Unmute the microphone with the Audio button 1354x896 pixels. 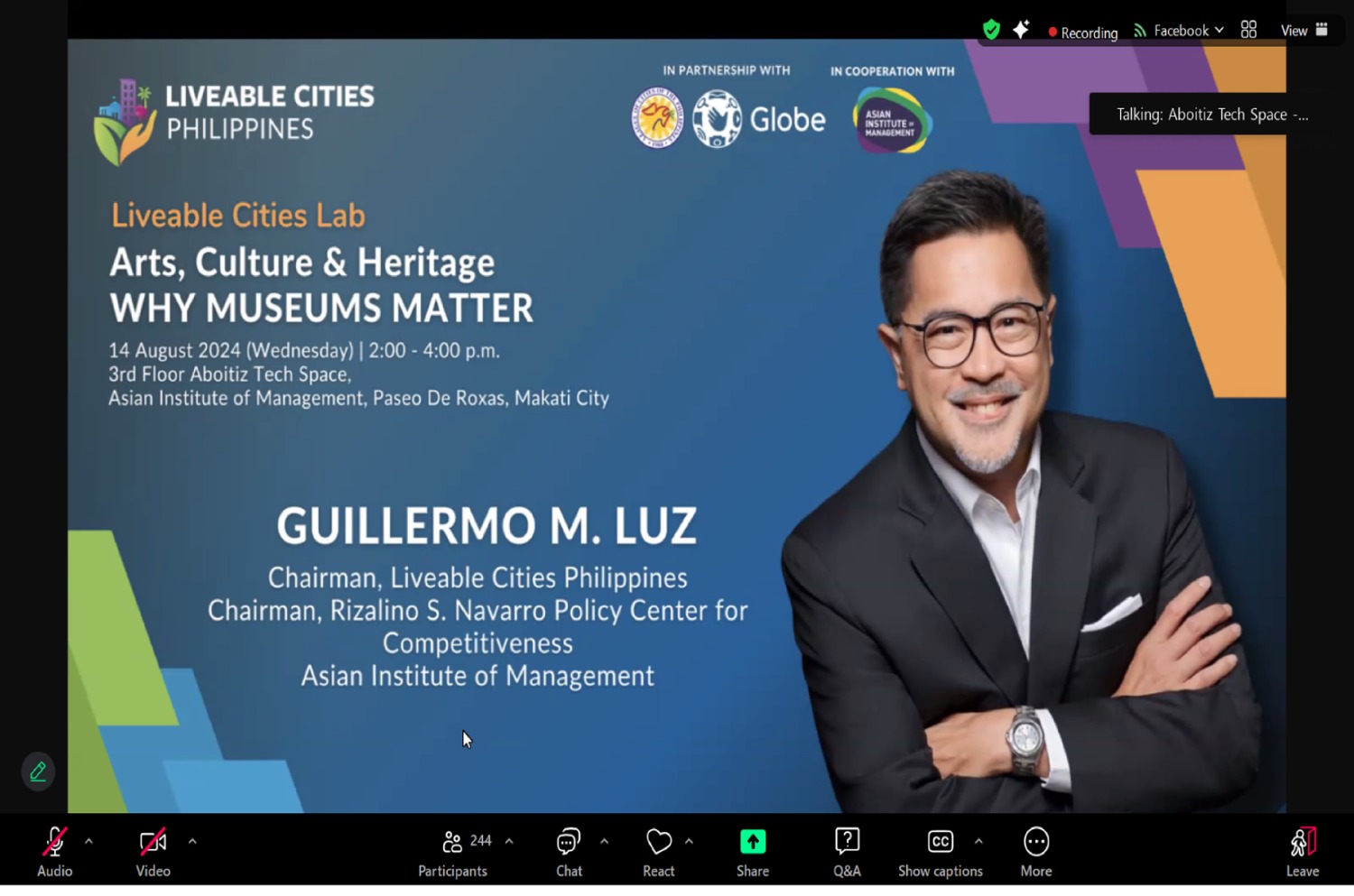point(54,851)
